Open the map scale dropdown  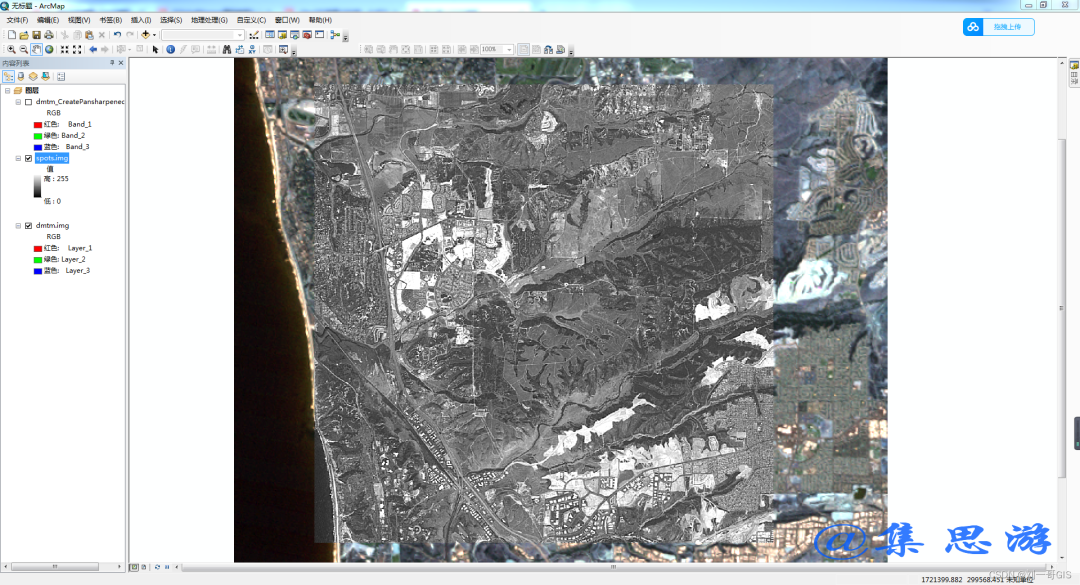coord(240,34)
